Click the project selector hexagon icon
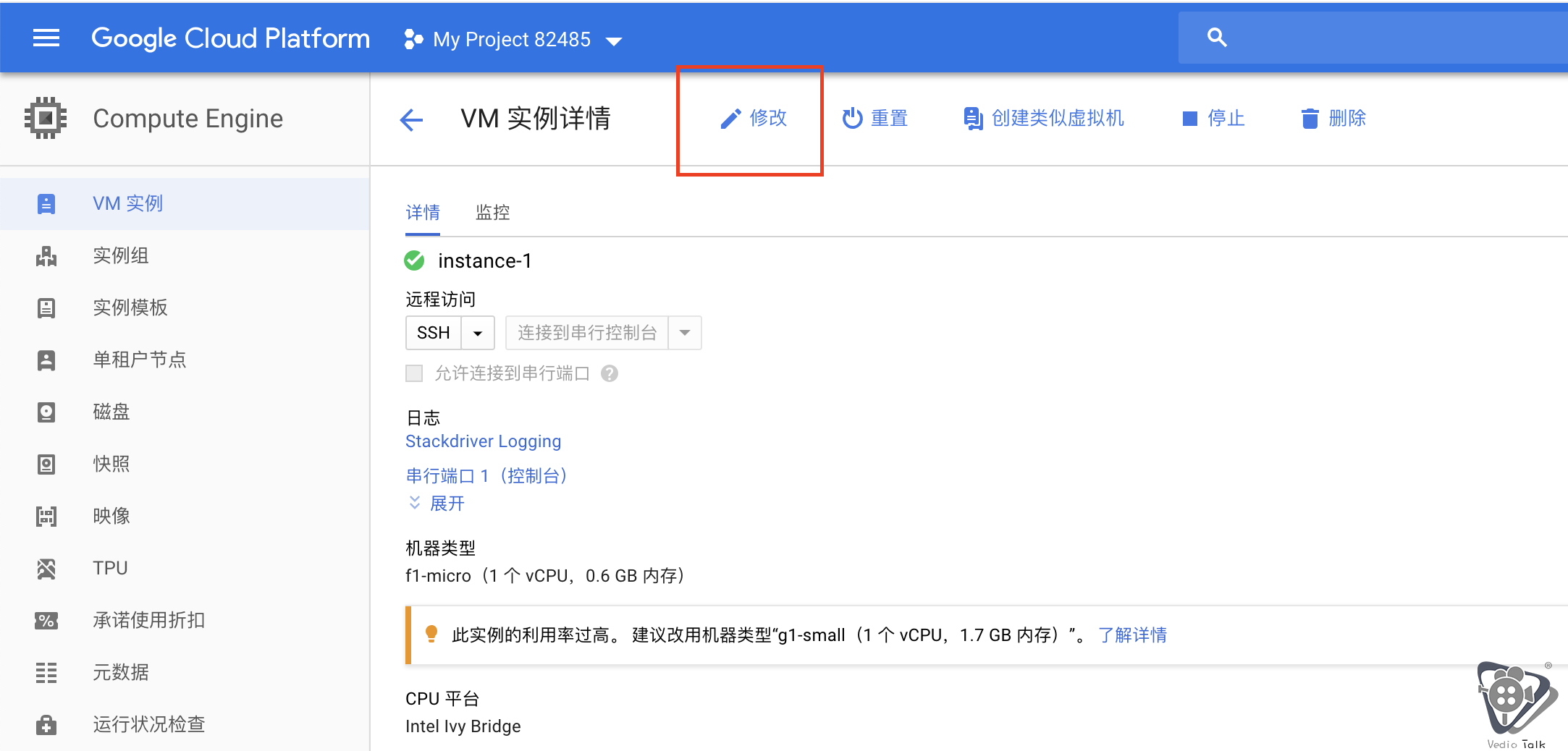 pyautogui.click(x=413, y=39)
